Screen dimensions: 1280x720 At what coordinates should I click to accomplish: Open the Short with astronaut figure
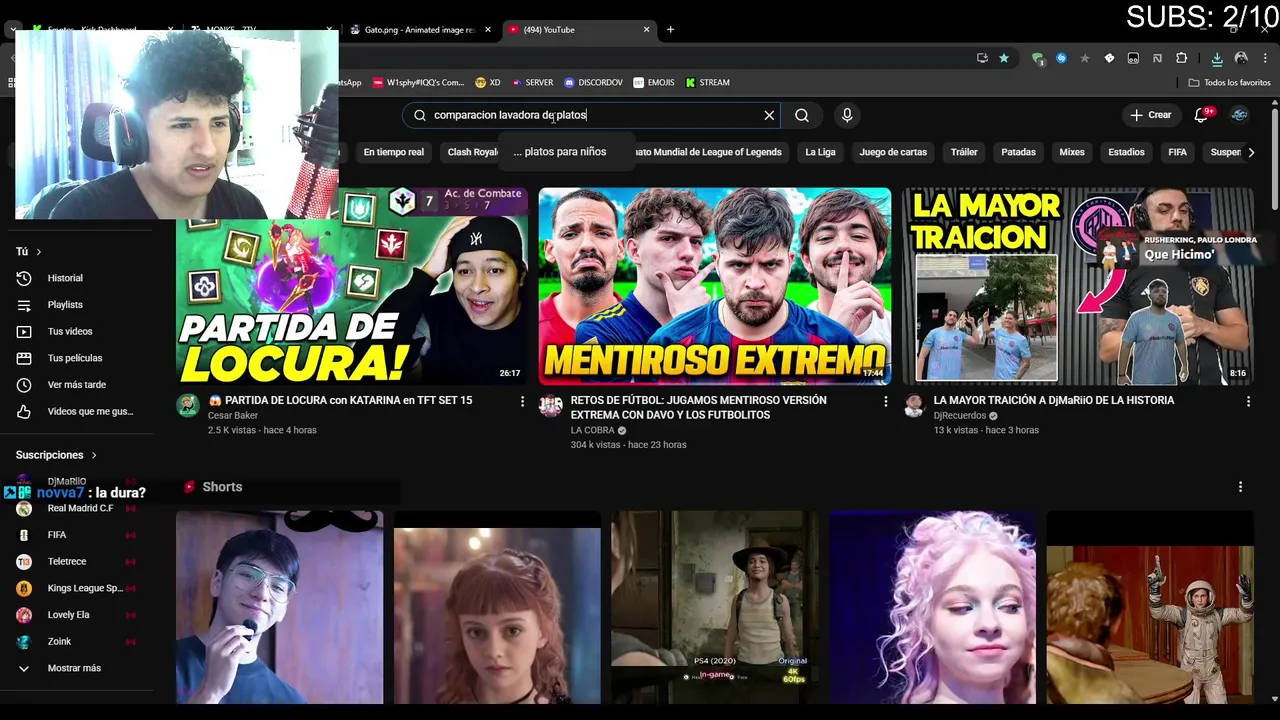coord(1150,608)
